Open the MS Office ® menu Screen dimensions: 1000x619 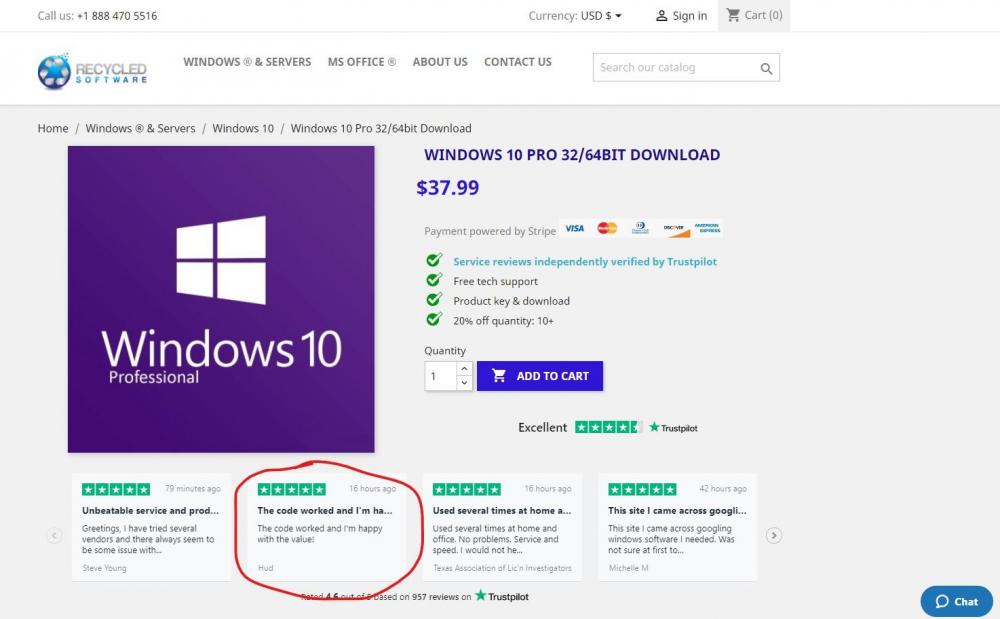[362, 62]
